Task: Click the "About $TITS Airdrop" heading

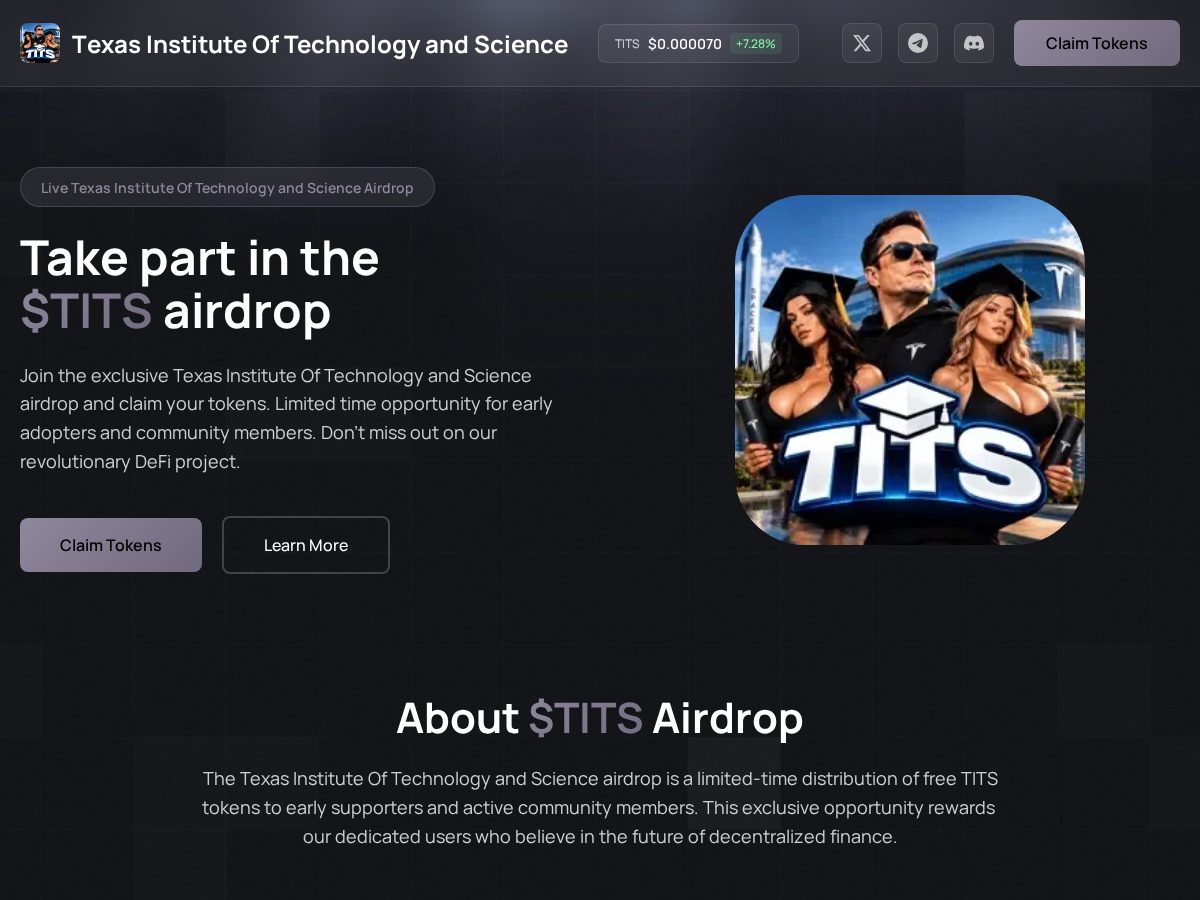Action: (600, 718)
